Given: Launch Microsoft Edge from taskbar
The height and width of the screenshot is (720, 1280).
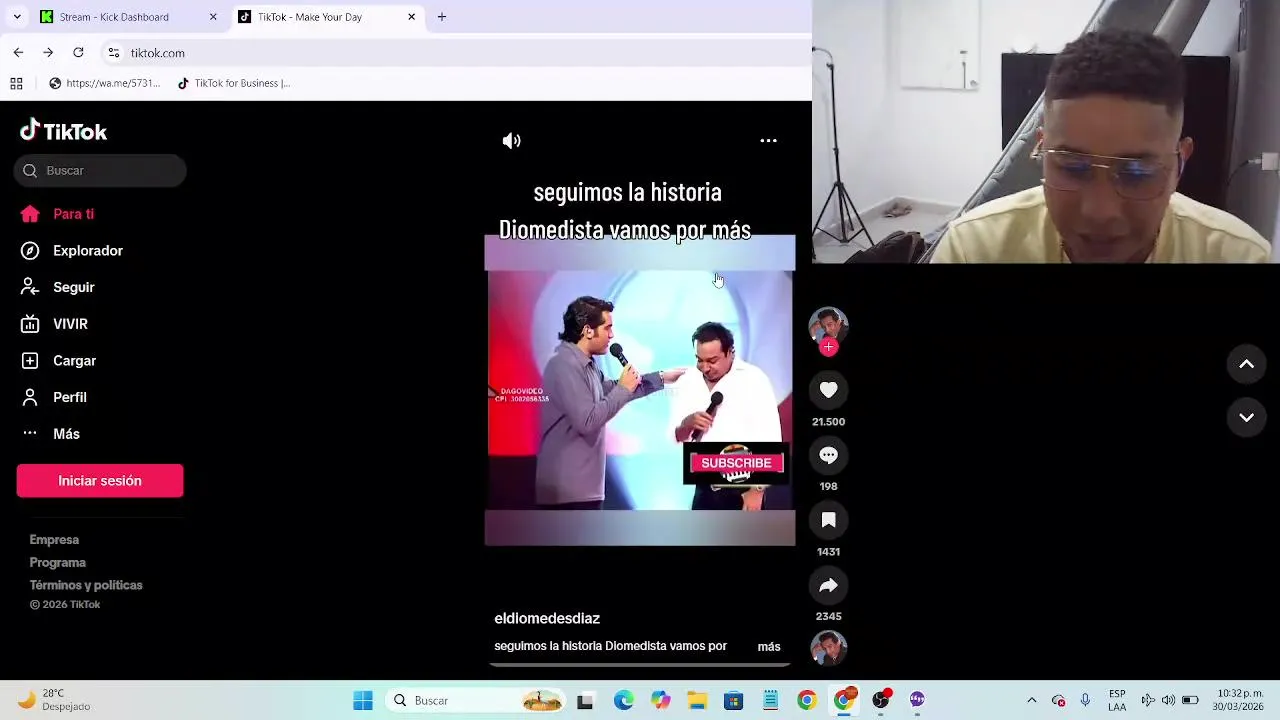Looking at the screenshot, I should tap(623, 701).
